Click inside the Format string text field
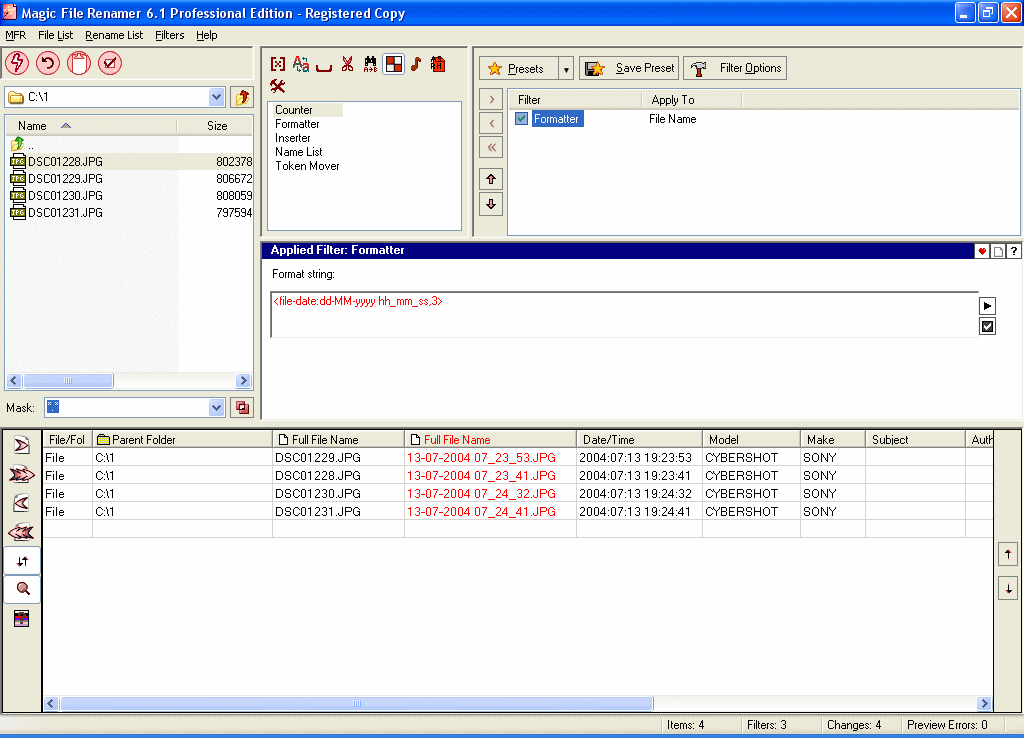Screen dimensions: 1024x738 [620, 315]
